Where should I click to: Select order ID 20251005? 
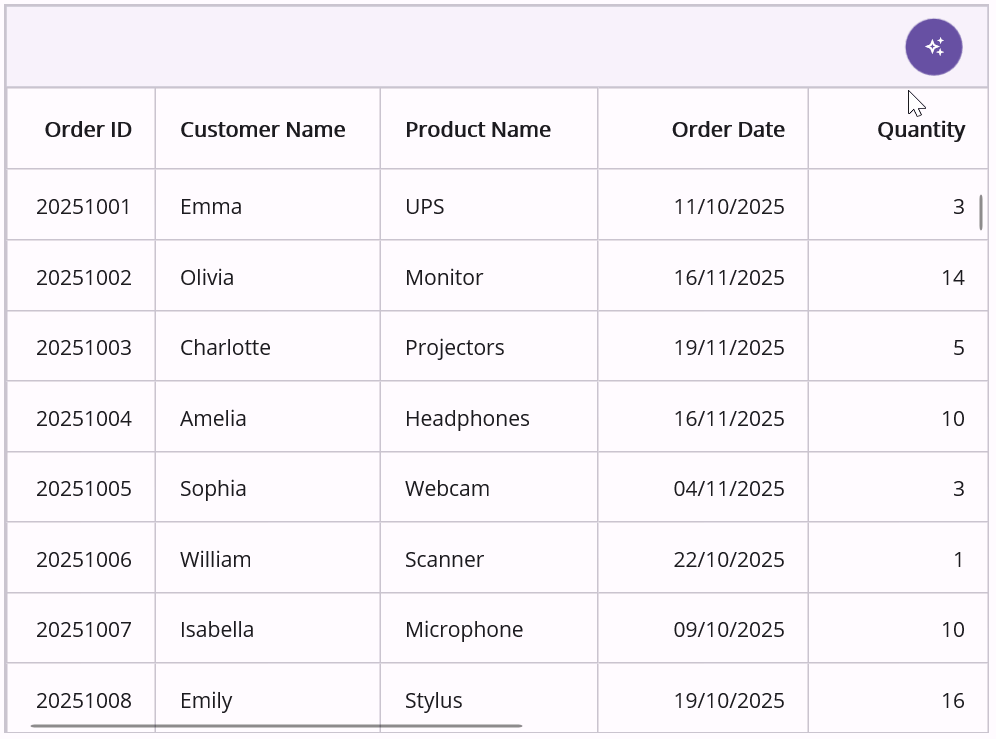[x=84, y=488]
